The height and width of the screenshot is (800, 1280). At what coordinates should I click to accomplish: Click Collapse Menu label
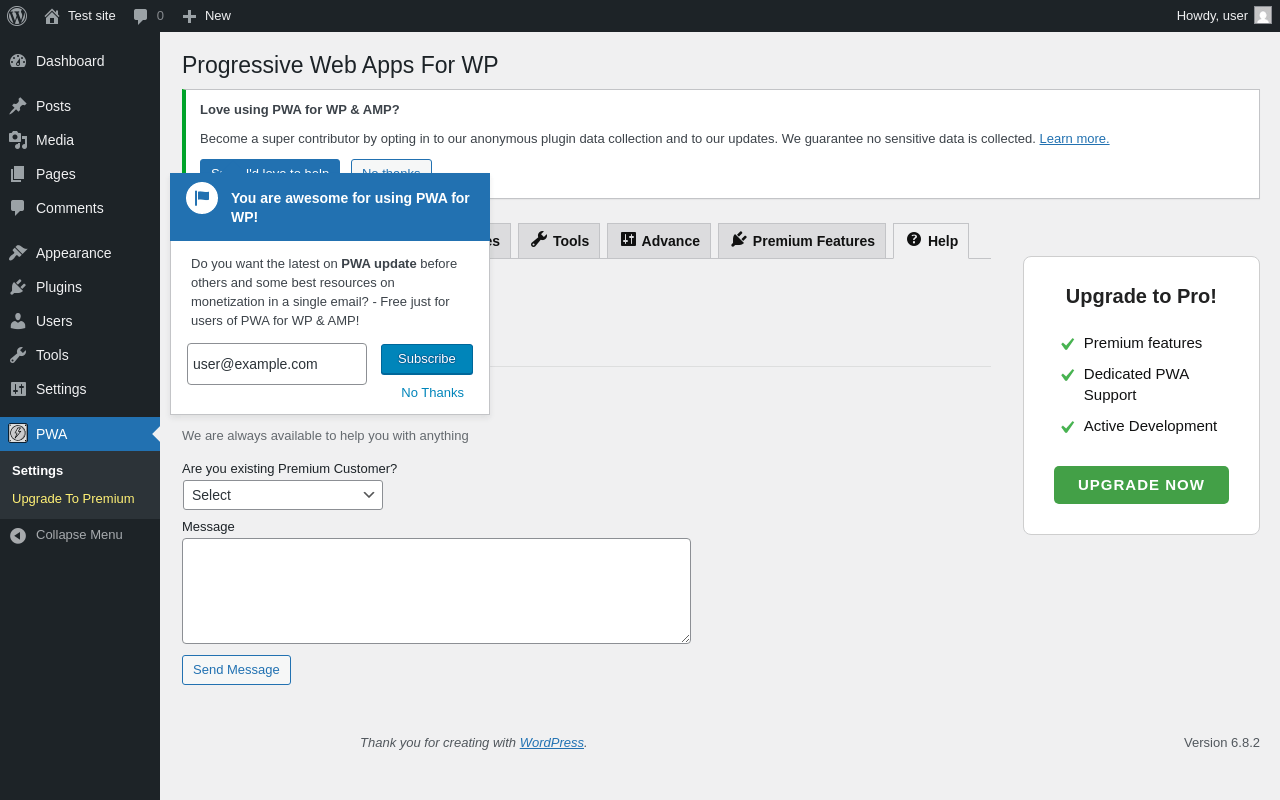tap(79, 535)
